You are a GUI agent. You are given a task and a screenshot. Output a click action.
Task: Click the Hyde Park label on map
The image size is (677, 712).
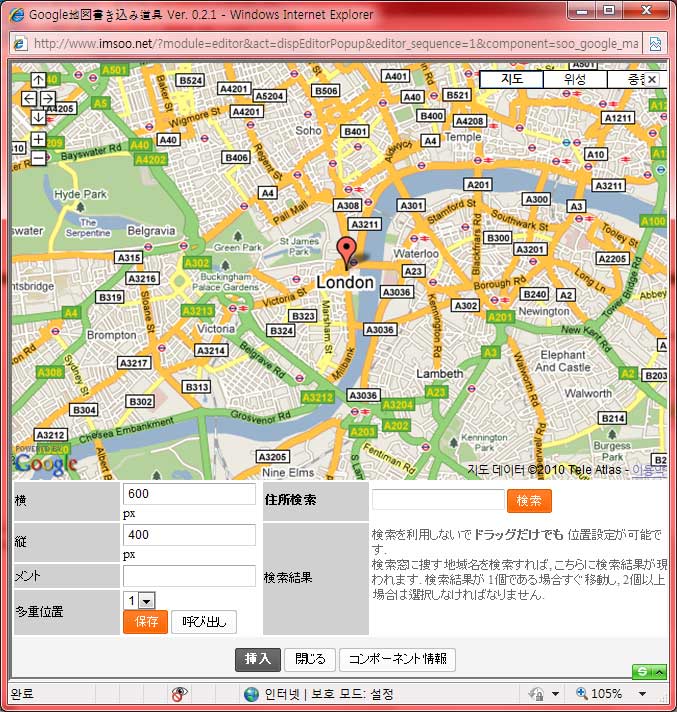click(80, 194)
